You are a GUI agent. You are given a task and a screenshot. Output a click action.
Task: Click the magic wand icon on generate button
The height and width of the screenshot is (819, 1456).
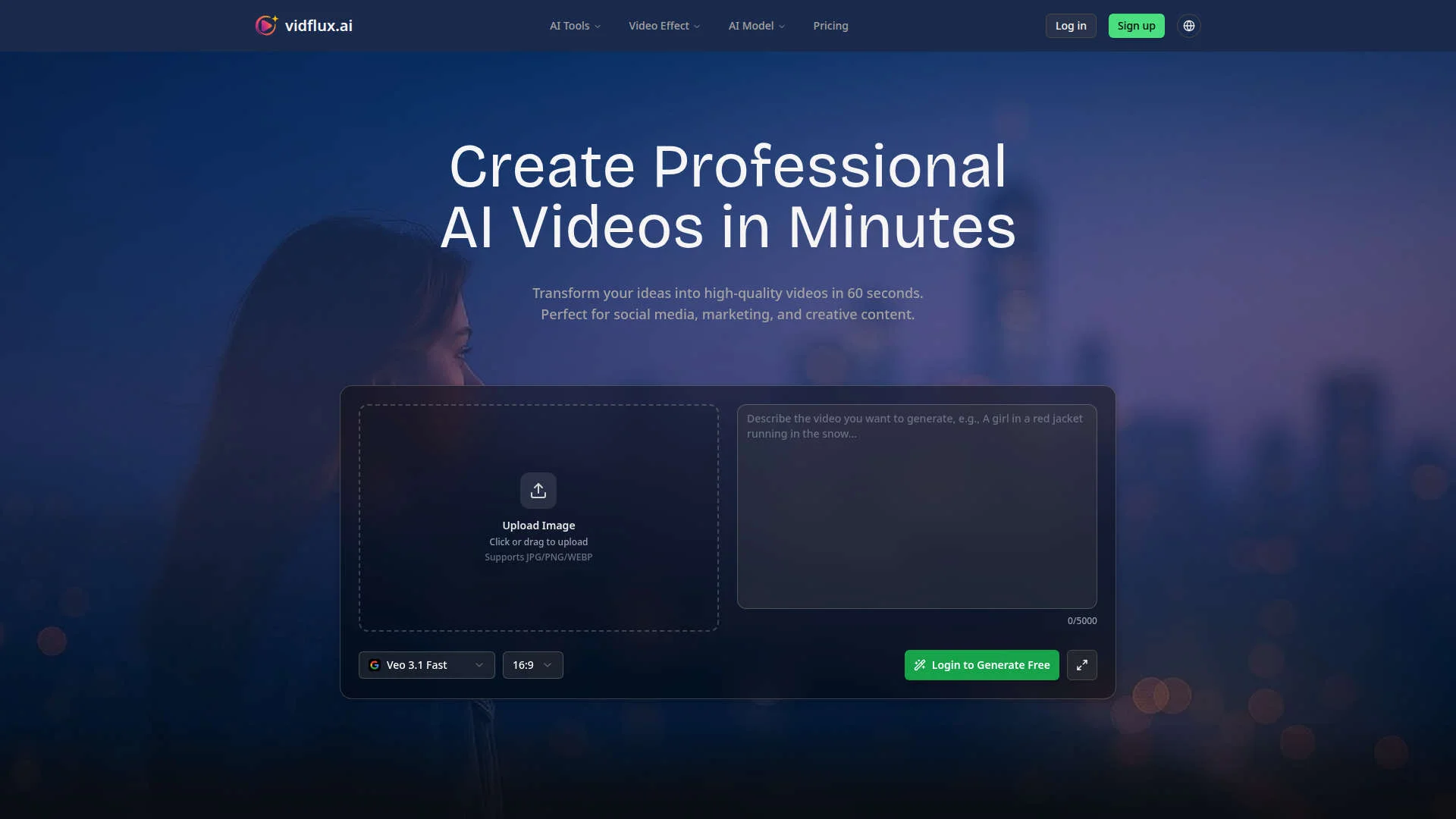[920, 665]
